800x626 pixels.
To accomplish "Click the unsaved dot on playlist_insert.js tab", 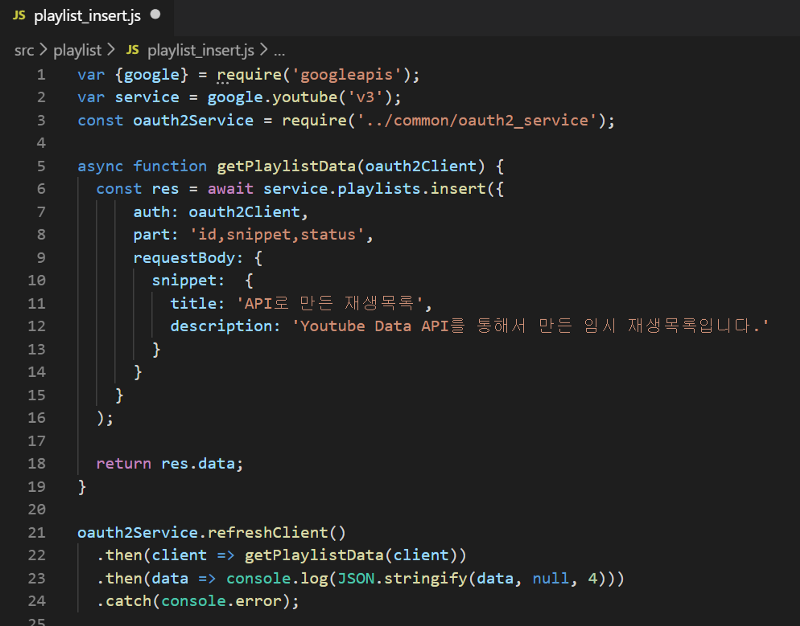I will pyautogui.click(x=156, y=15).
